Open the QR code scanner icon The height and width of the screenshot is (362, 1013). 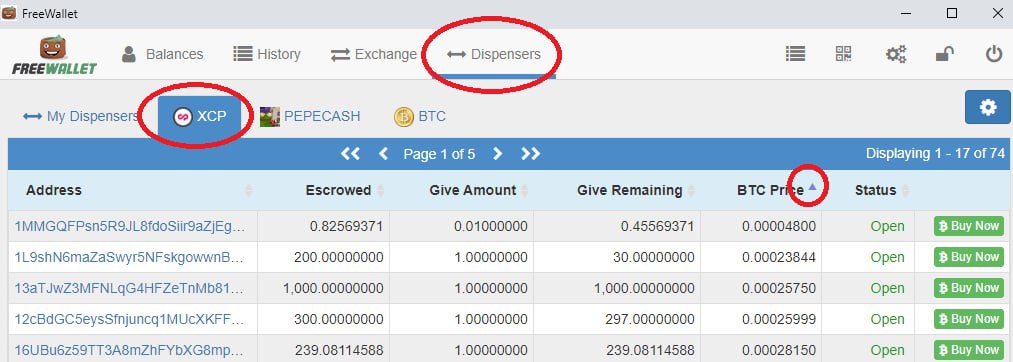[x=843, y=54]
